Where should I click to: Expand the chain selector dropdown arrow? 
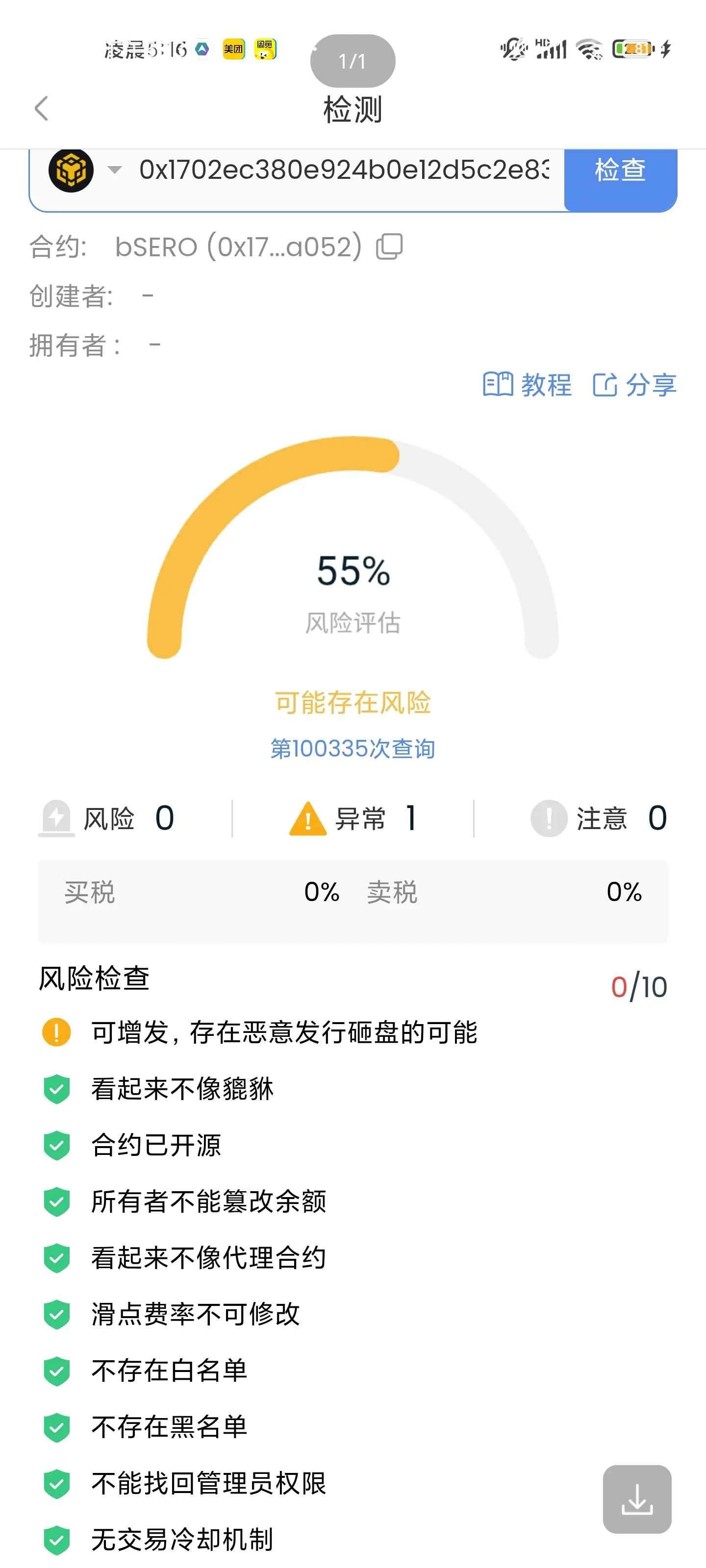click(x=115, y=170)
